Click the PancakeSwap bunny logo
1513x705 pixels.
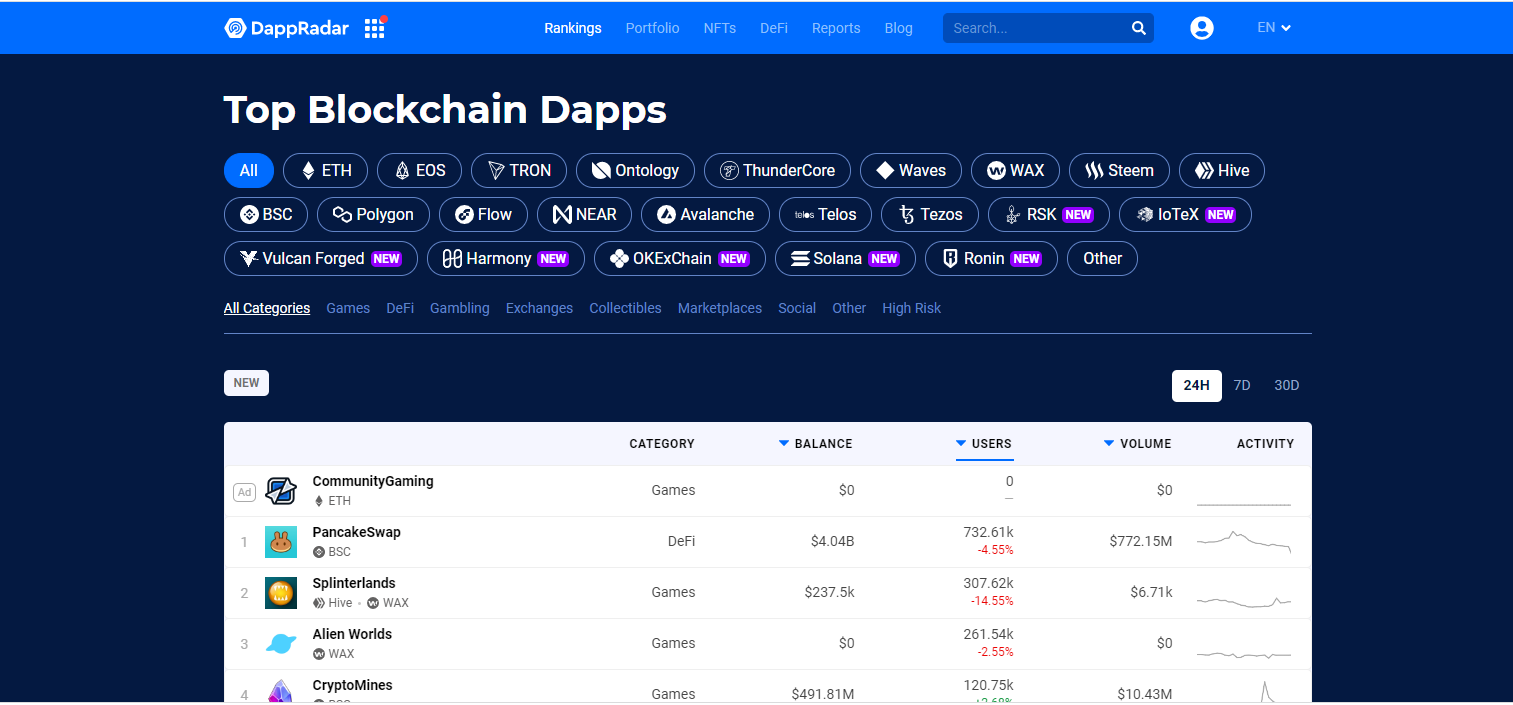click(x=281, y=542)
